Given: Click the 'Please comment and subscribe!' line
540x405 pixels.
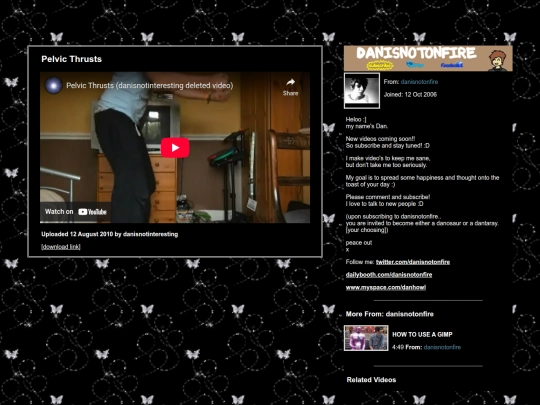Looking at the screenshot, I should [x=388, y=197].
